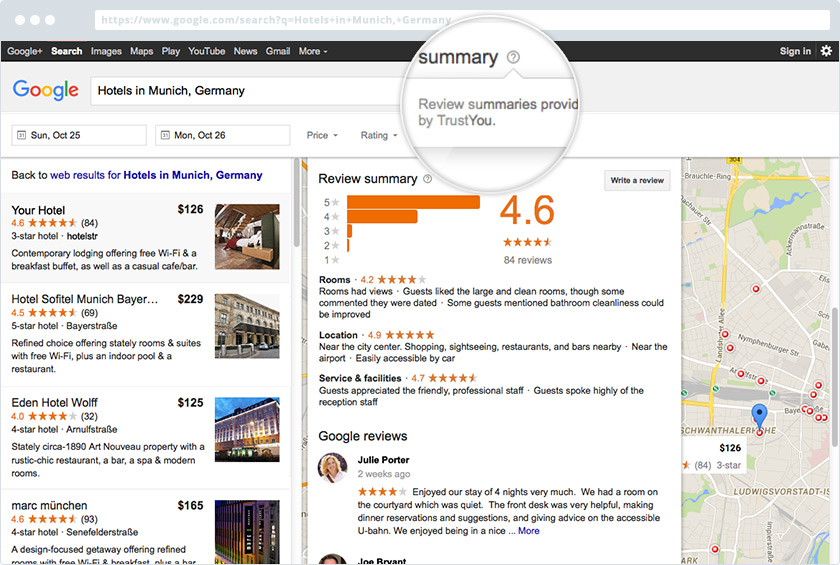Screen dimensions: 840x565
Task: Open the Eden Hotel Wolff listing
Action: coord(54,402)
